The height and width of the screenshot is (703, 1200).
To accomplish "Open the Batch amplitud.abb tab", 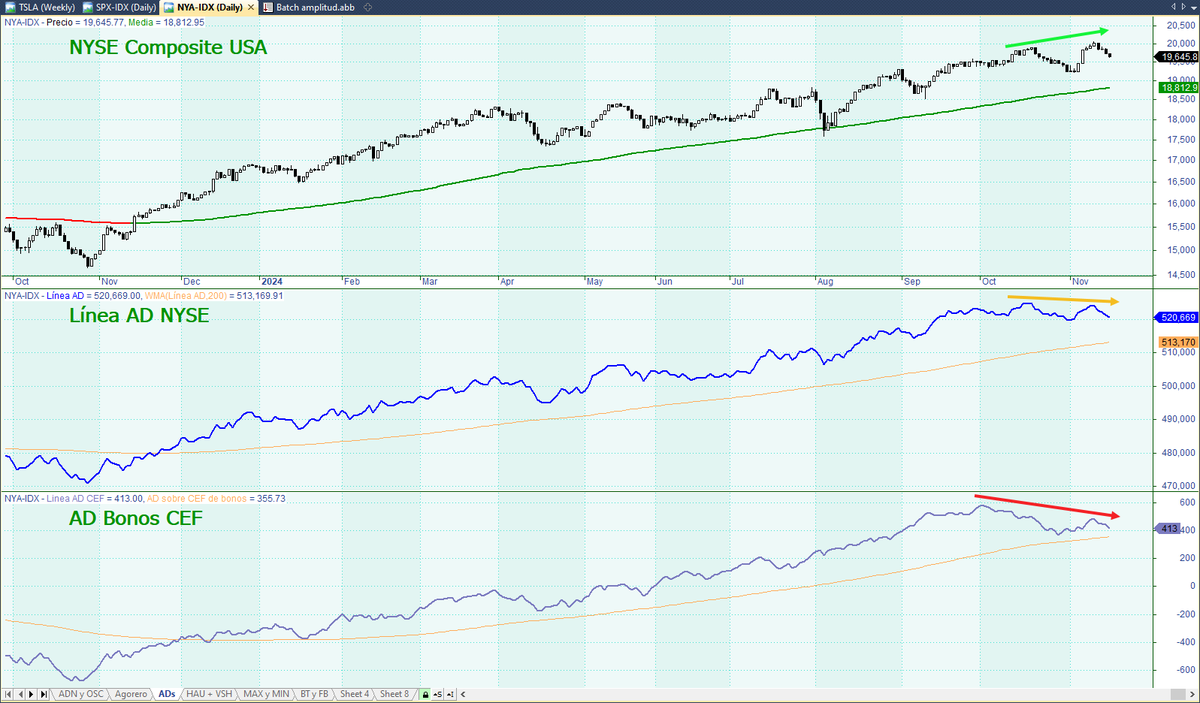I will click(309, 7).
